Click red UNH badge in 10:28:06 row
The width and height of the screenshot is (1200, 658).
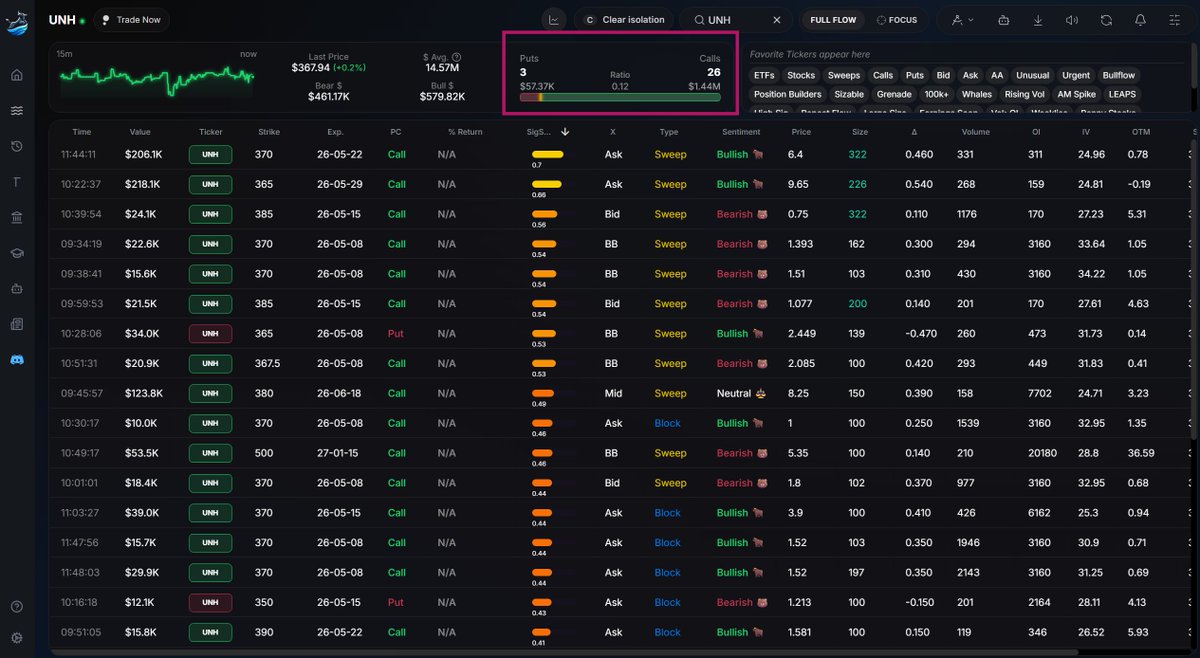pyautogui.click(x=210, y=334)
